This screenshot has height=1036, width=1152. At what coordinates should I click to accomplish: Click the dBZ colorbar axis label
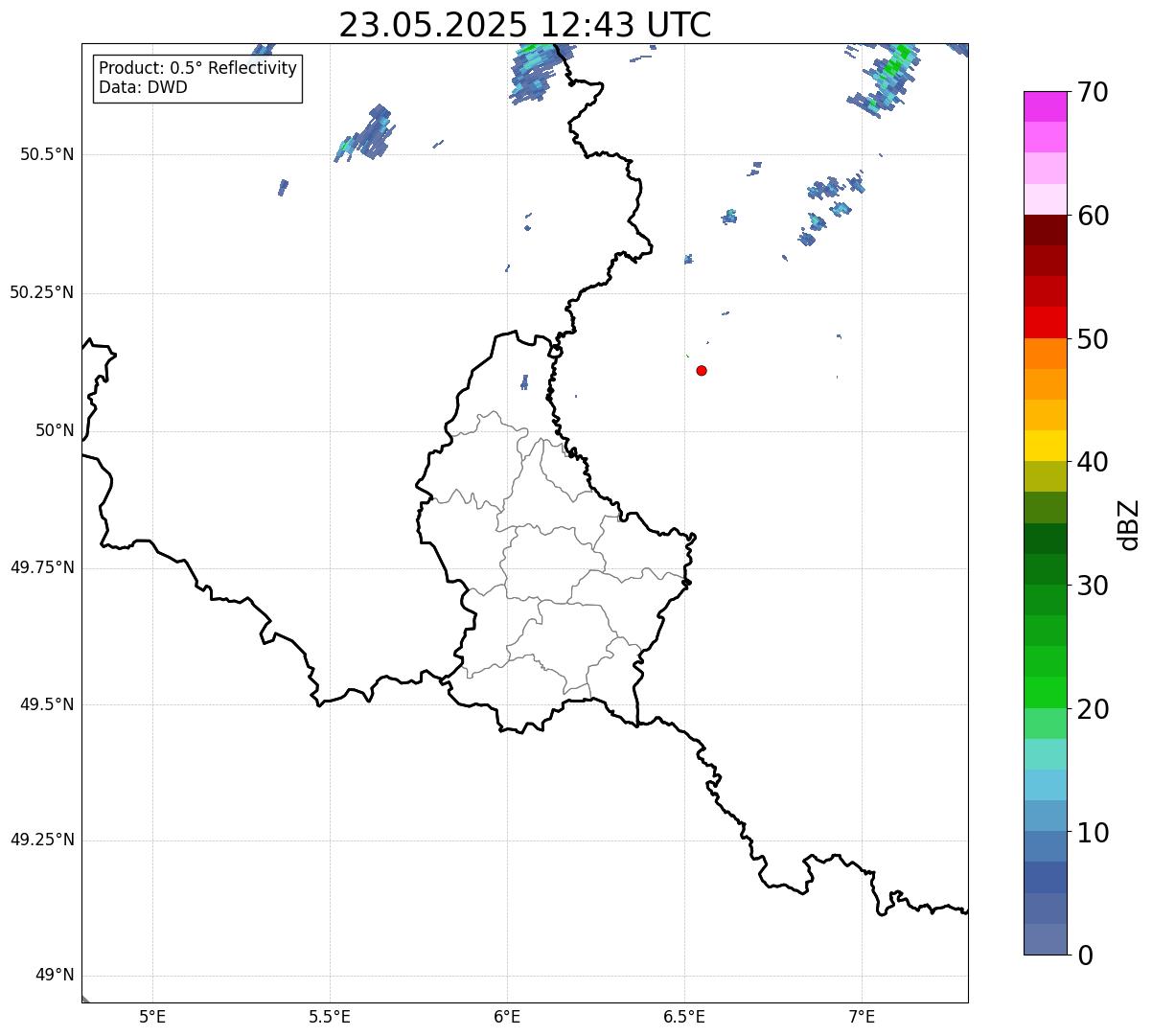coord(1129,524)
